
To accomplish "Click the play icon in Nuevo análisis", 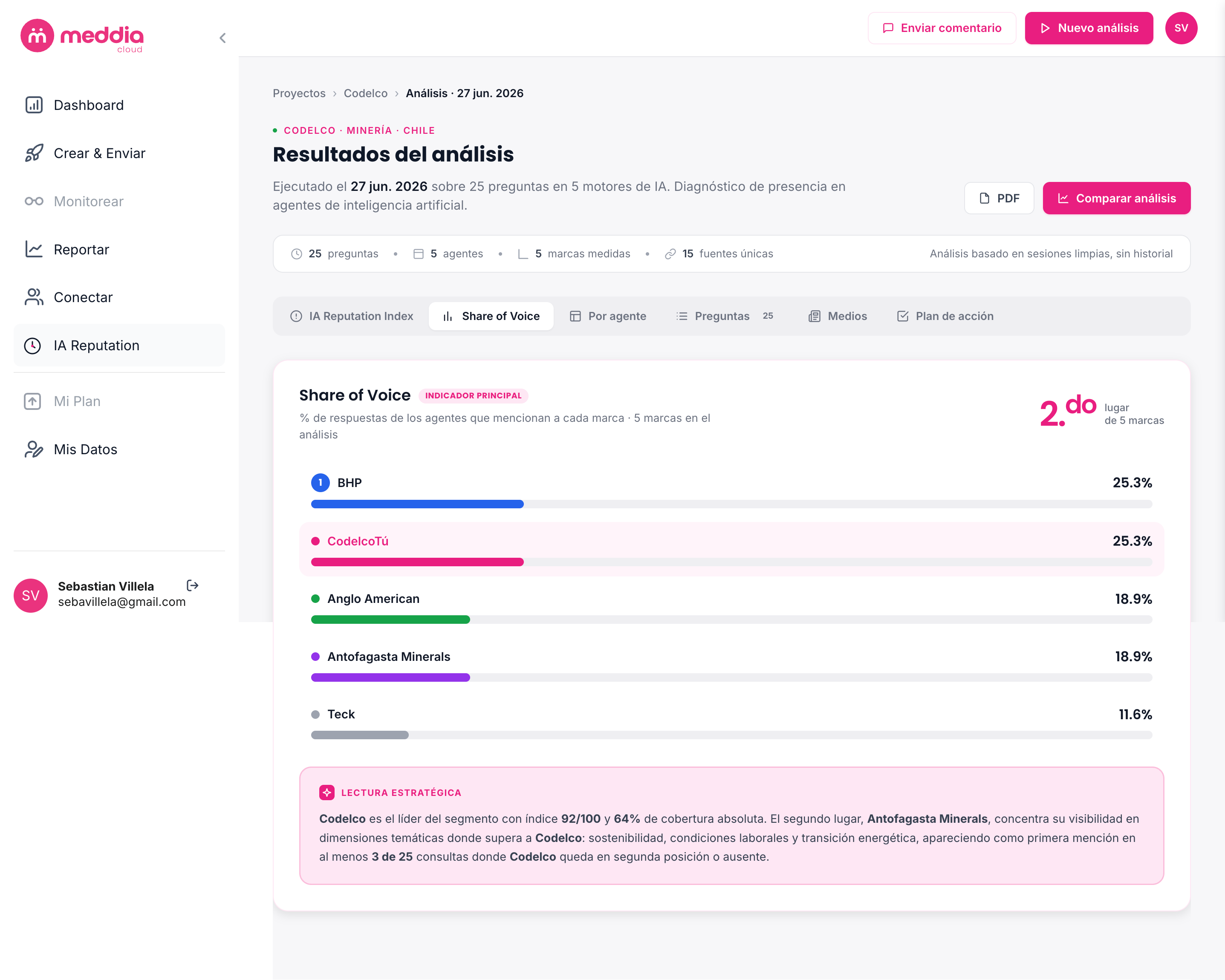I will [1045, 28].
